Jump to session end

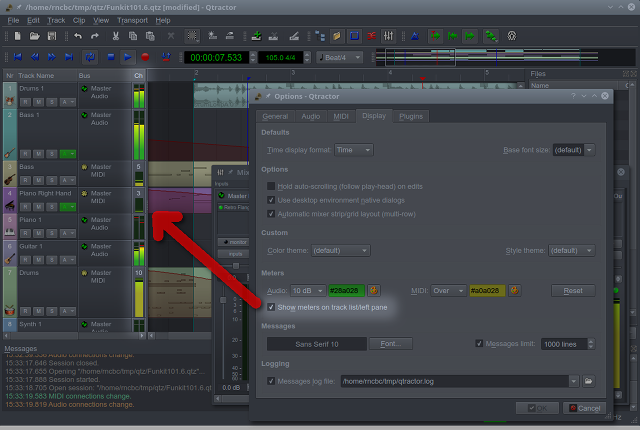(x=69, y=57)
